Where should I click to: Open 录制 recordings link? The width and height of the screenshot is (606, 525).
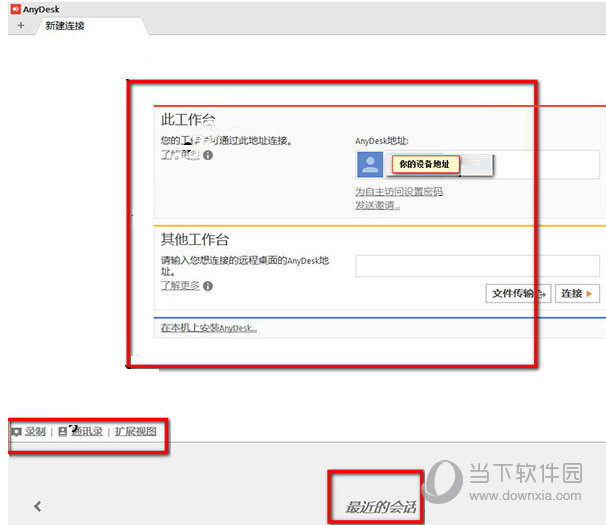tap(35, 431)
